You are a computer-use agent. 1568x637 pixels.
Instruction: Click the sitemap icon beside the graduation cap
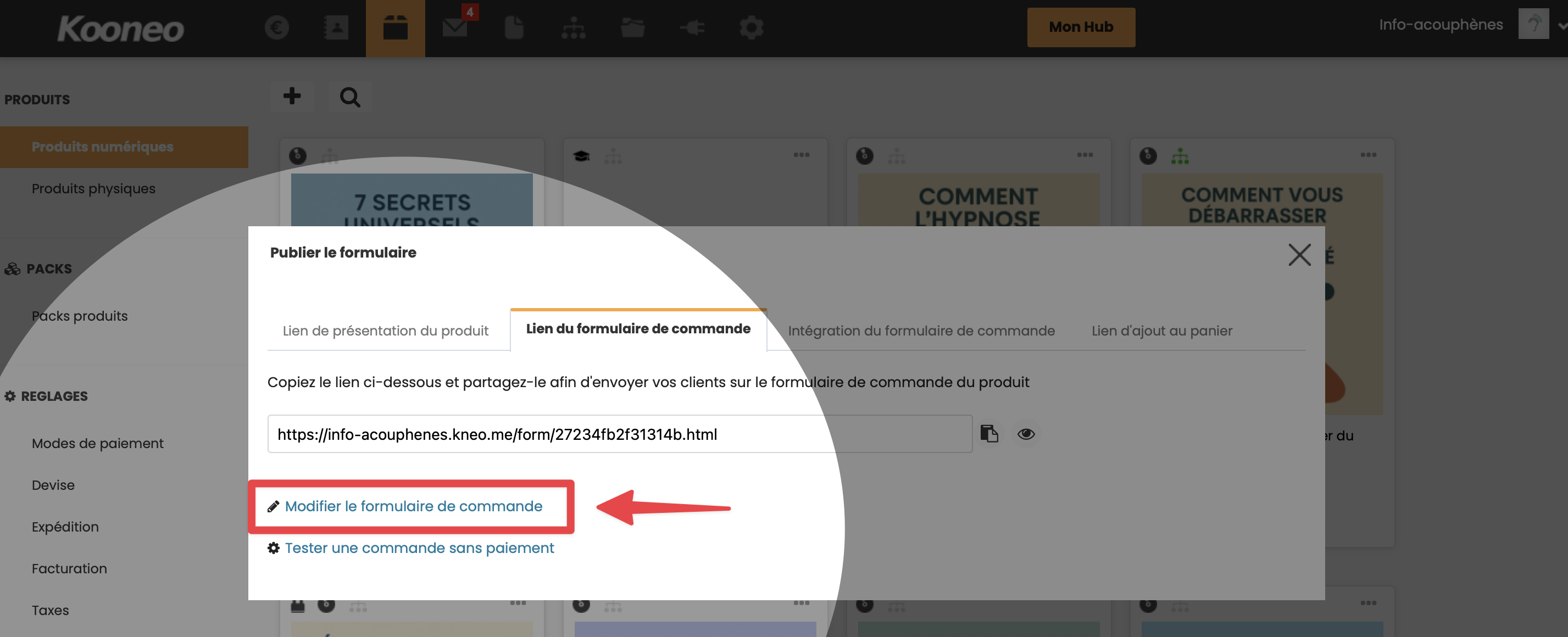(613, 156)
